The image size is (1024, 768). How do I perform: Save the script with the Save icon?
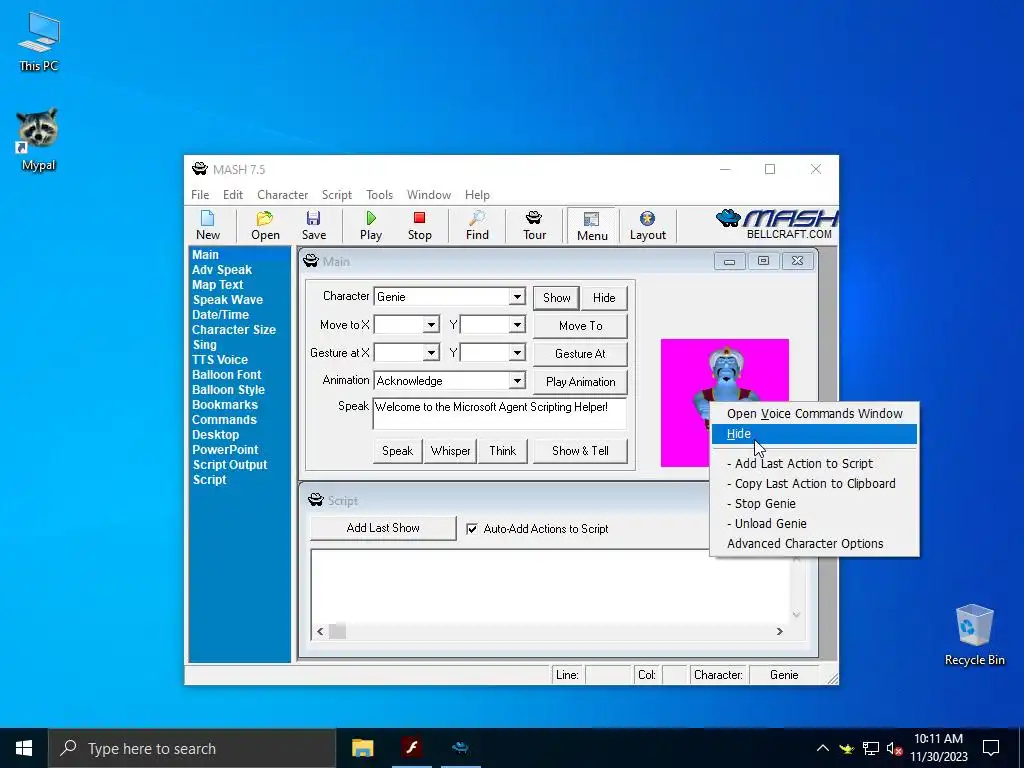(313, 226)
